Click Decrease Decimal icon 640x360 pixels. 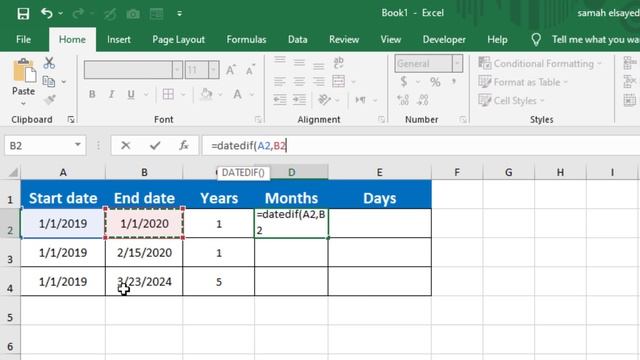tap(423, 100)
